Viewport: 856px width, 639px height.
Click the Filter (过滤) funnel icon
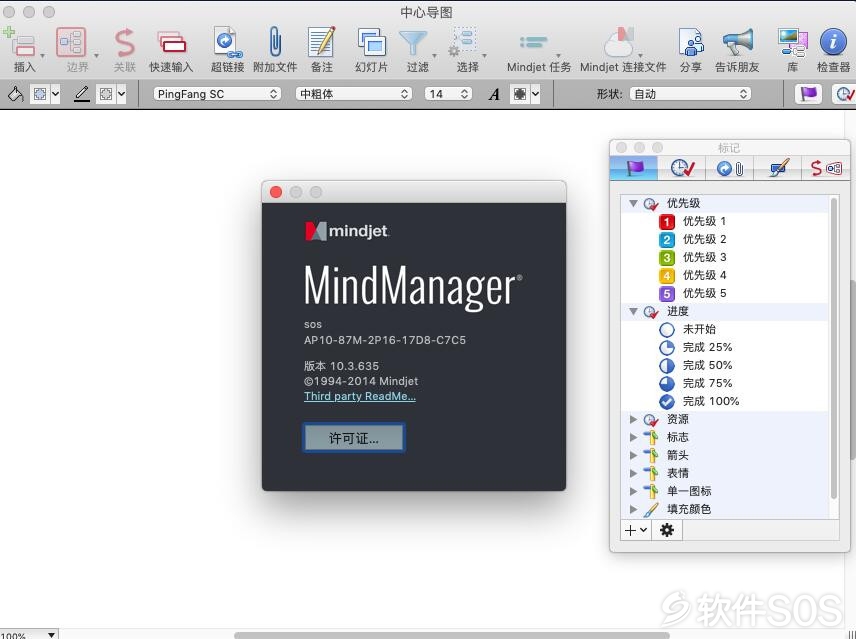tap(413, 43)
